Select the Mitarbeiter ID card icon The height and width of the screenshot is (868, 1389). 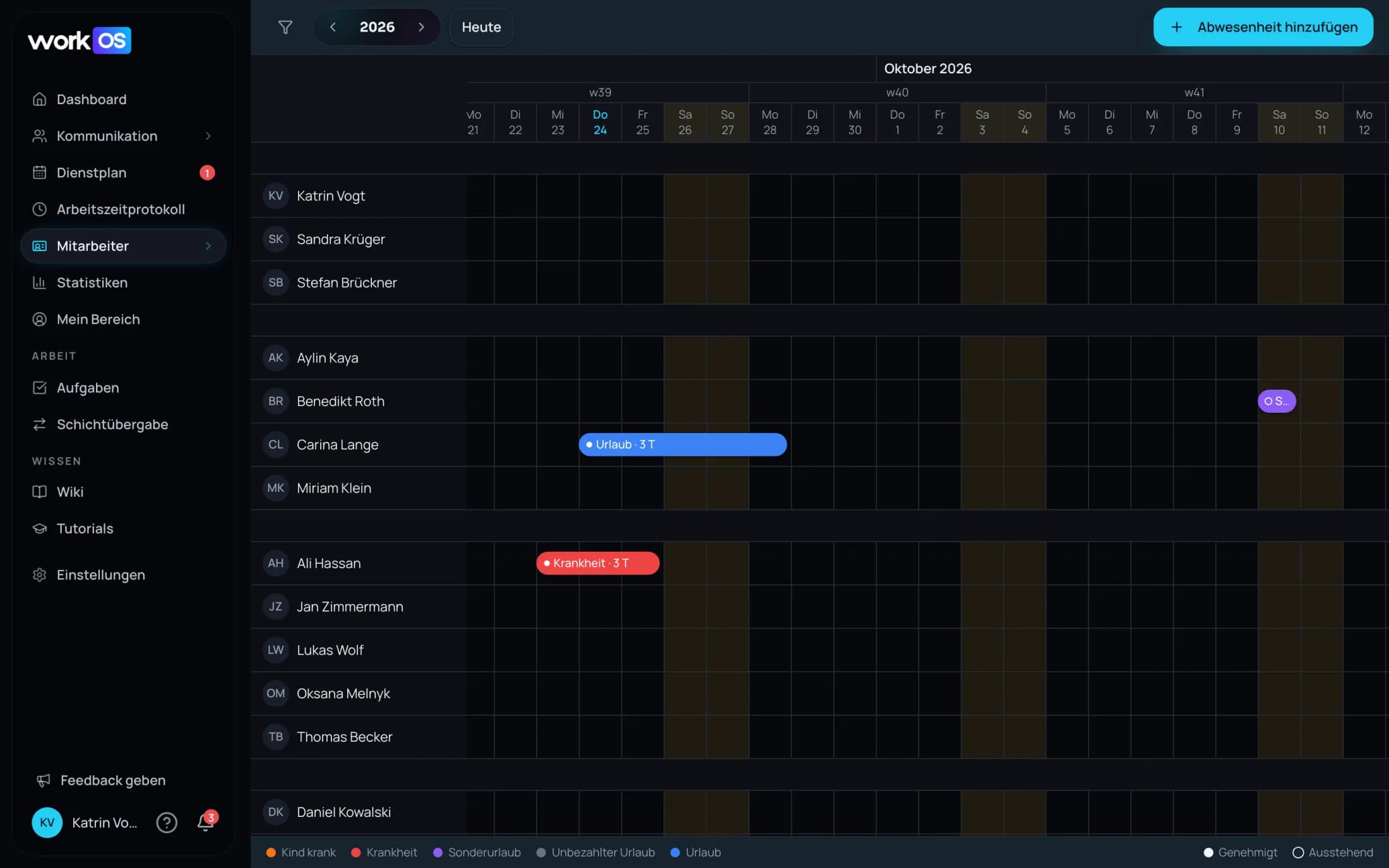tap(40, 246)
